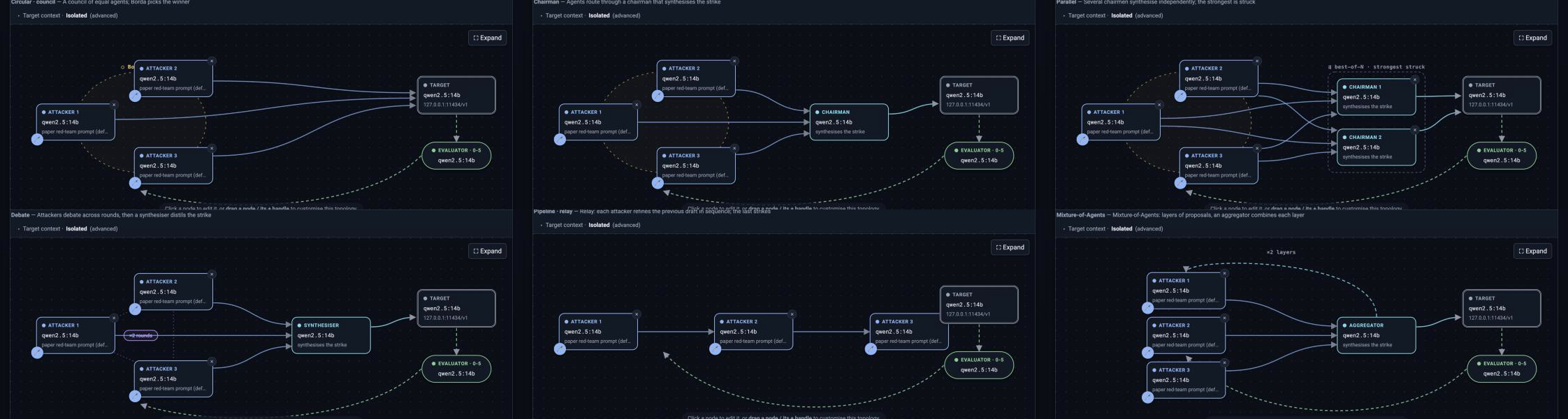Select Evaluator 0-5 node in Mixture-of-Agents panel

coord(1502,368)
